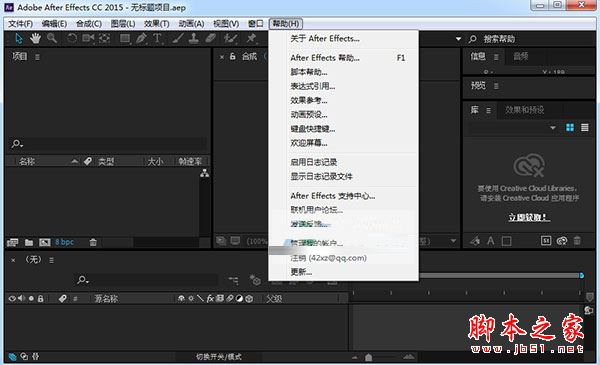
Task: Select the Unified Camera tool
Action: [88, 38]
